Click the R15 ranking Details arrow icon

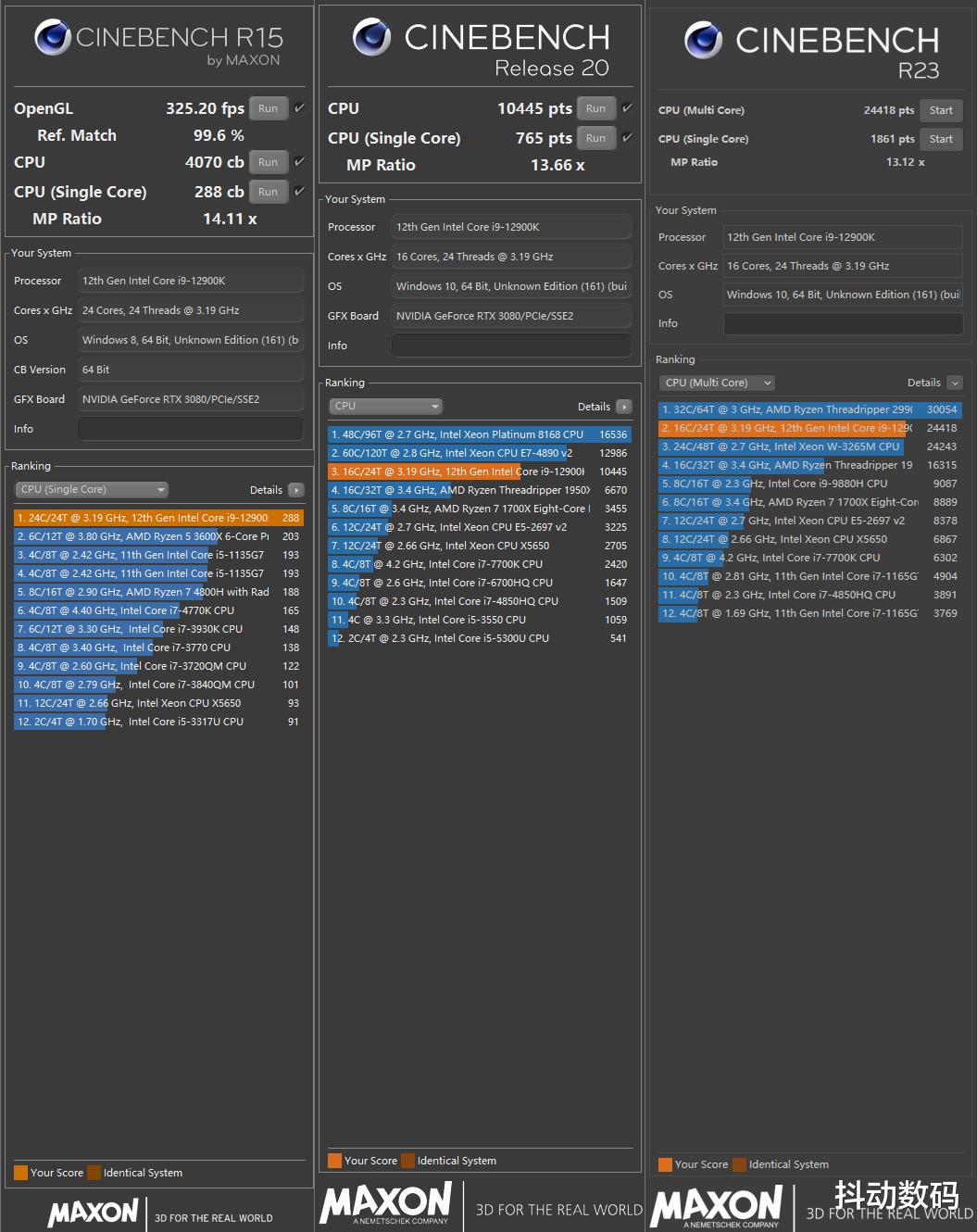pos(295,490)
